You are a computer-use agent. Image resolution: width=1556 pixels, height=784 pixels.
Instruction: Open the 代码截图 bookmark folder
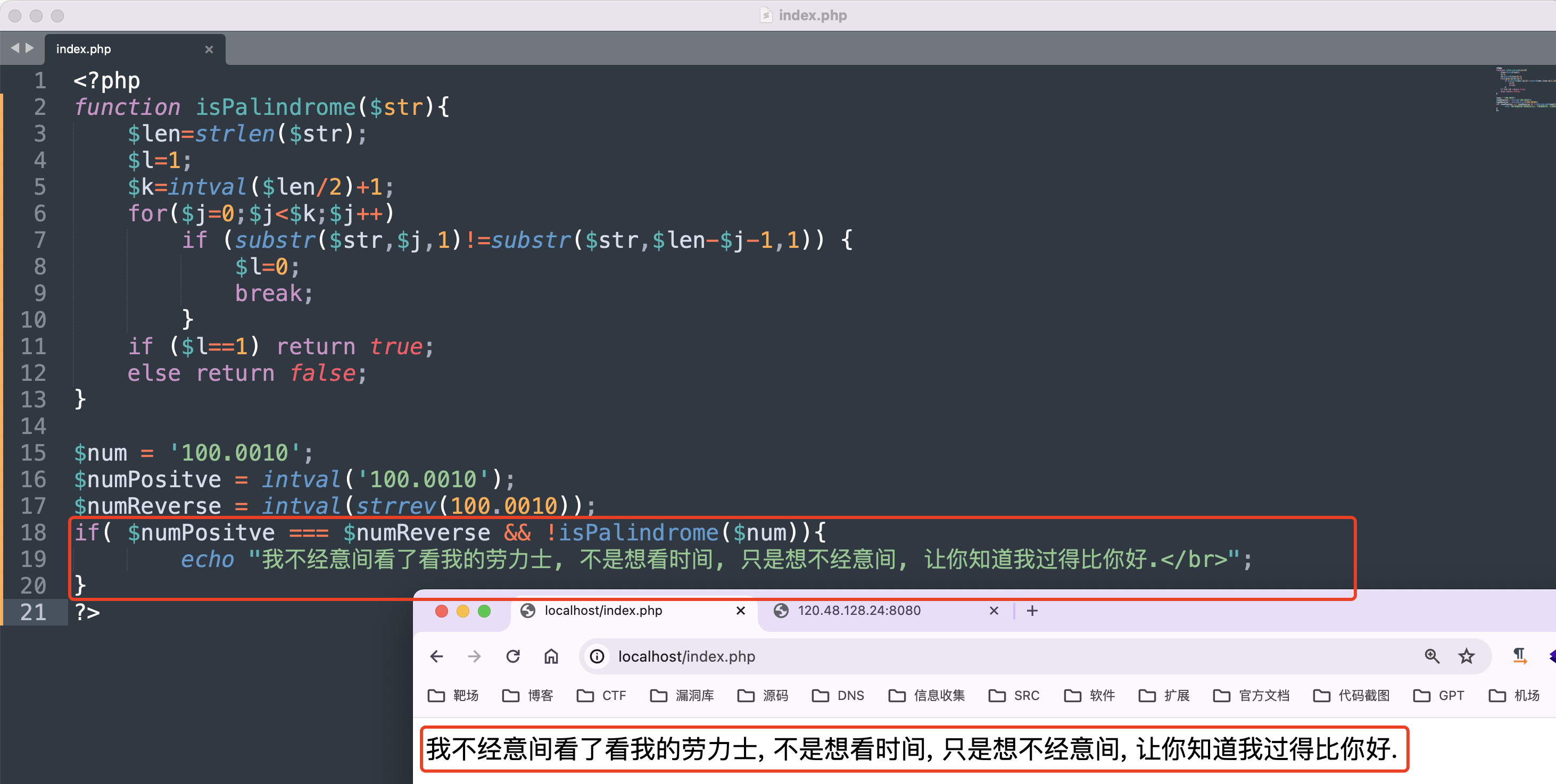pos(1352,695)
